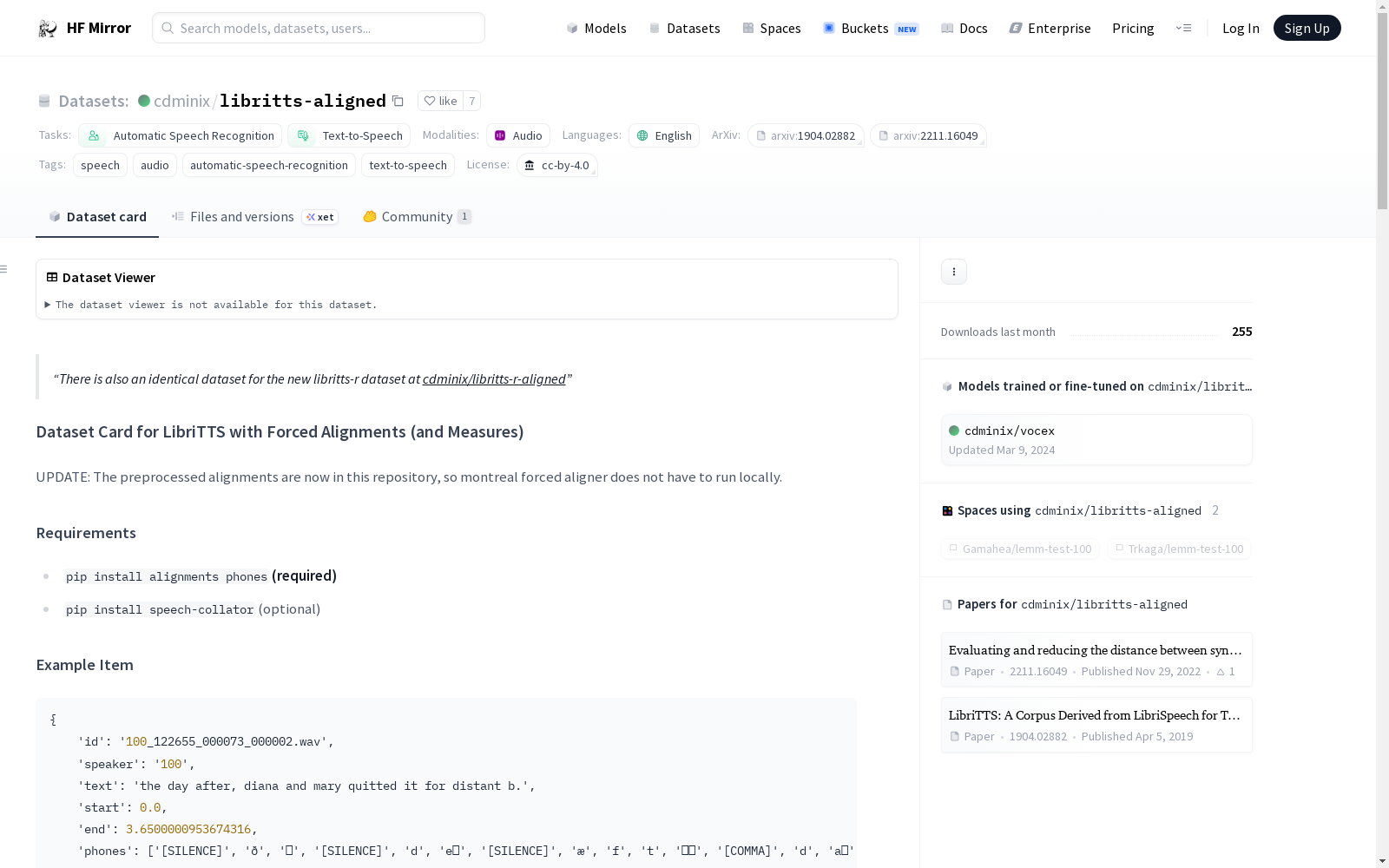The height and width of the screenshot is (868, 1389).
Task: Open the Evaluating and reducing the distance paper
Action: point(1096,660)
